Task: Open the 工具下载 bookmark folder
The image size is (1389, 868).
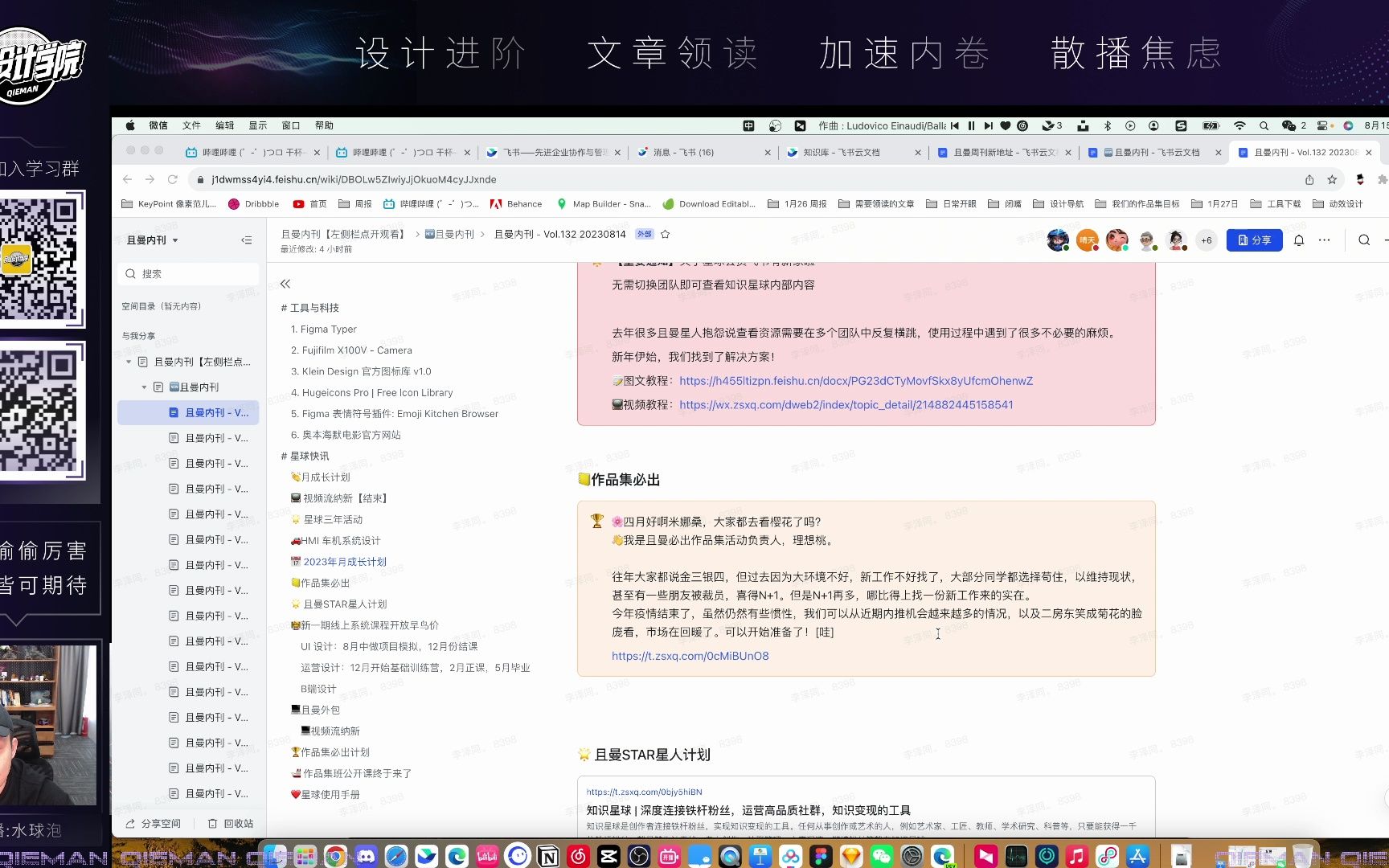Action: (1276, 204)
